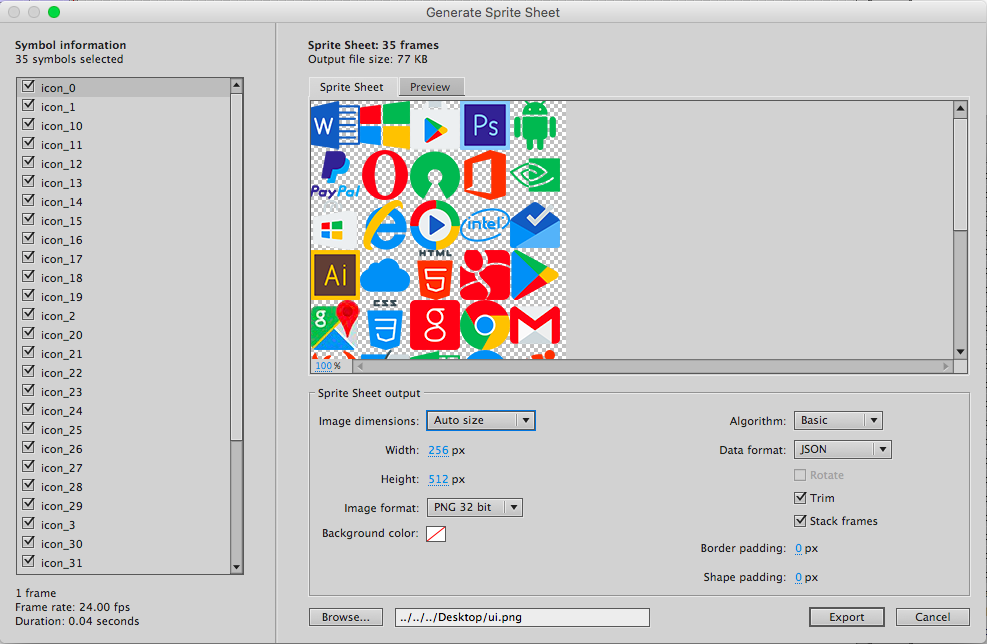
Task: Toggle the icon_2 checkbox
Action: pos(28,314)
